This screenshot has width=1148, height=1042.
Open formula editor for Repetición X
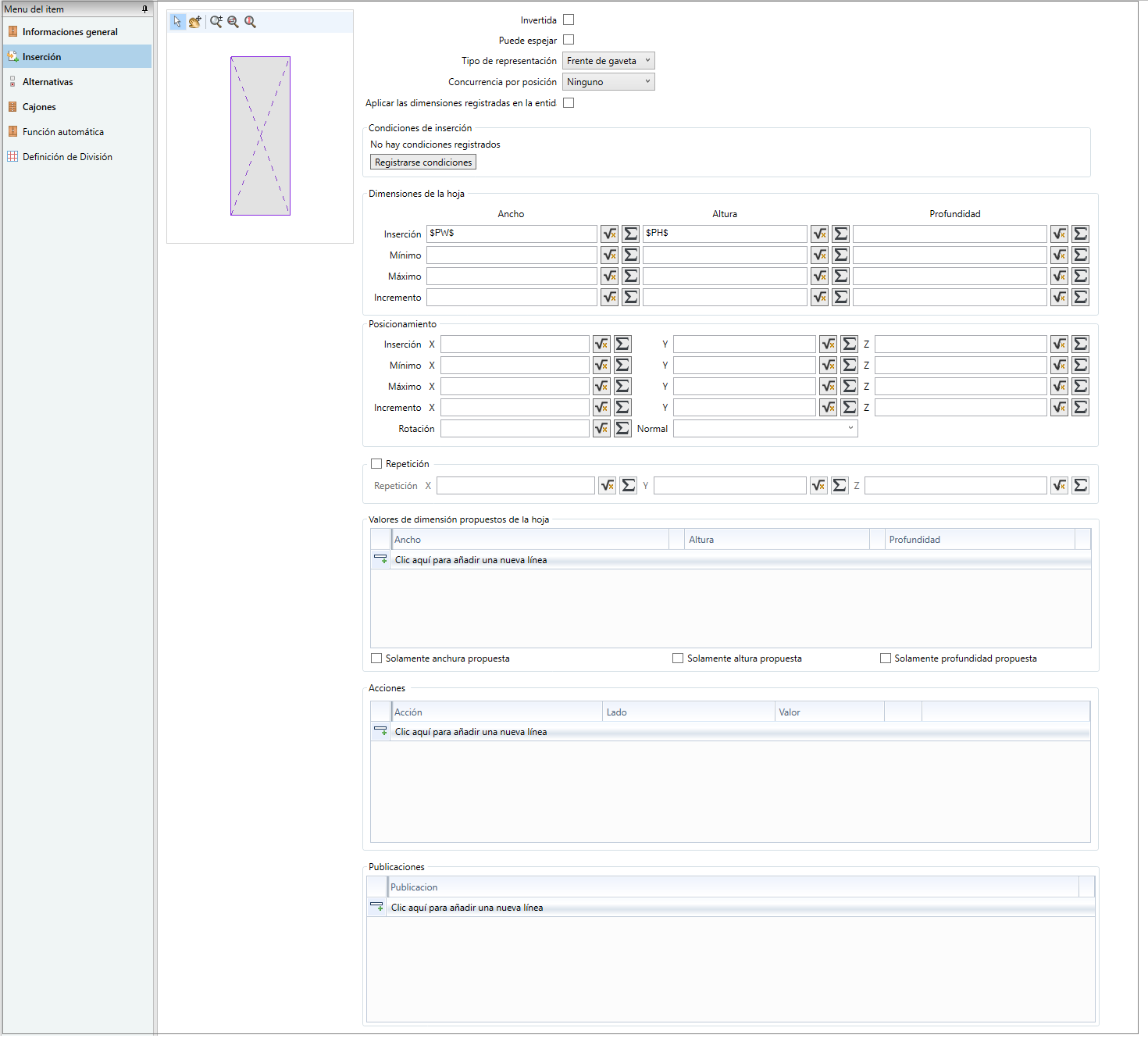point(607,485)
